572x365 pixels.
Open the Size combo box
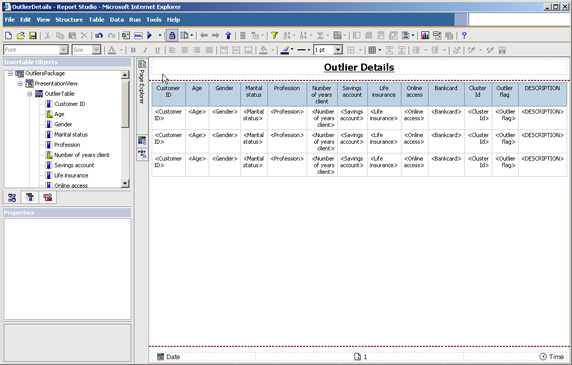(86, 50)
